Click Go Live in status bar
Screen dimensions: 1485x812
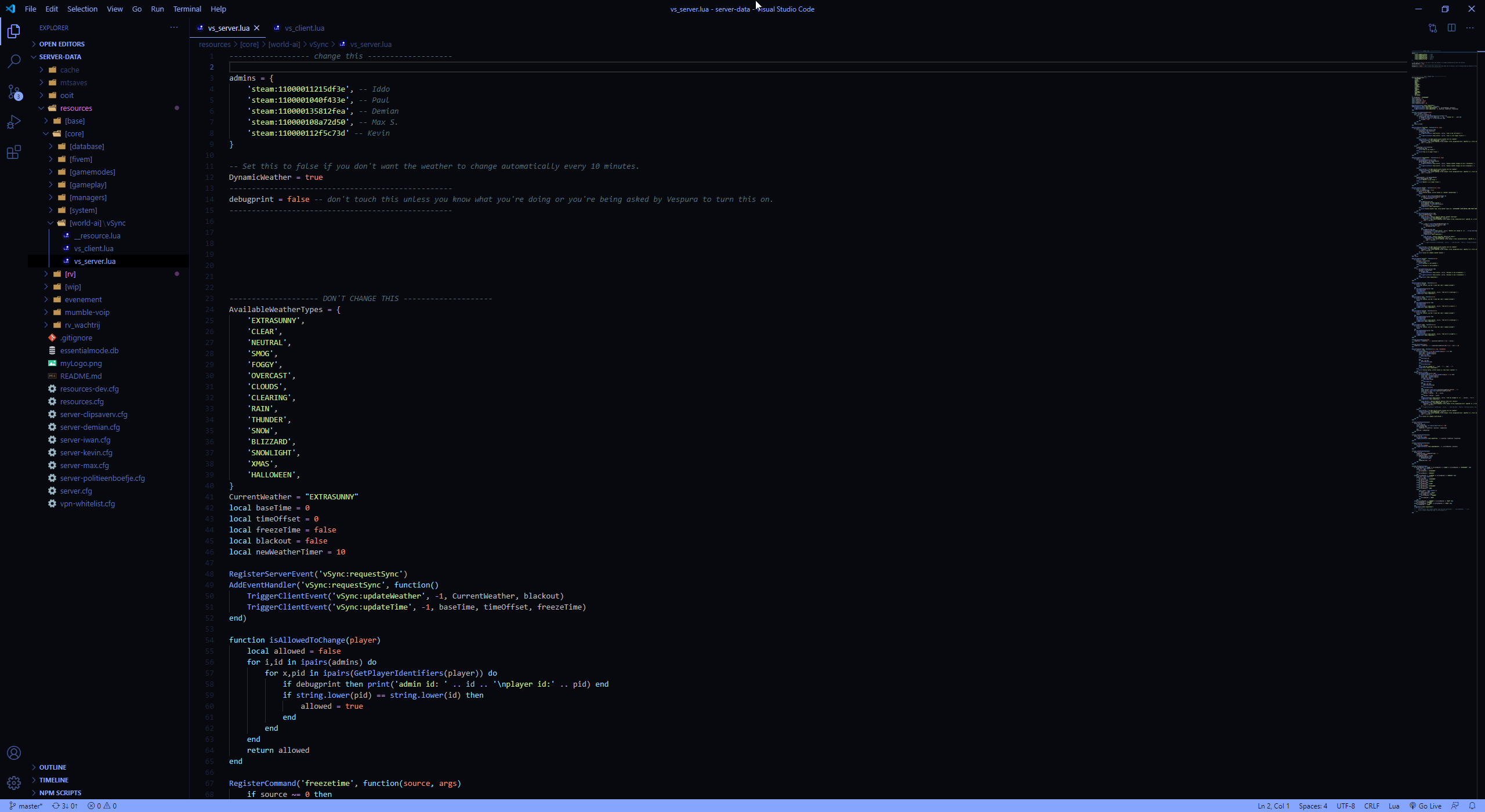tap(1425, 806)
